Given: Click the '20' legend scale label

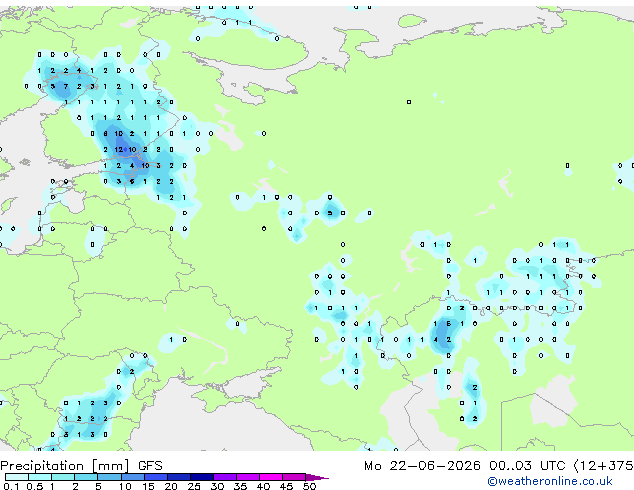Looking at the screenshot, I should coord(171,486).
